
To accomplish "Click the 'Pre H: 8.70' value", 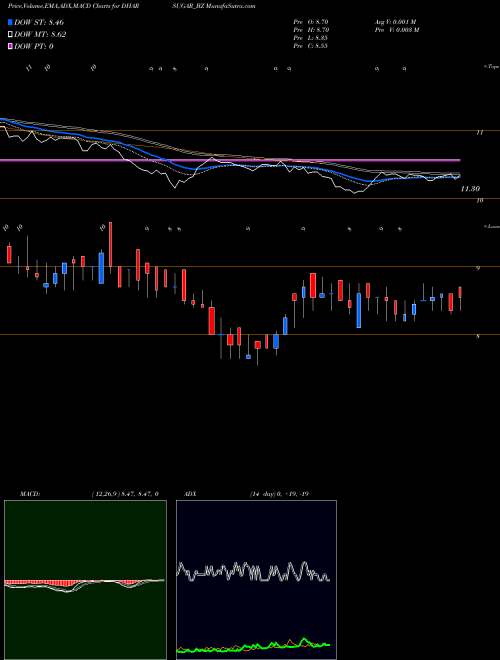I will point(311,30).
